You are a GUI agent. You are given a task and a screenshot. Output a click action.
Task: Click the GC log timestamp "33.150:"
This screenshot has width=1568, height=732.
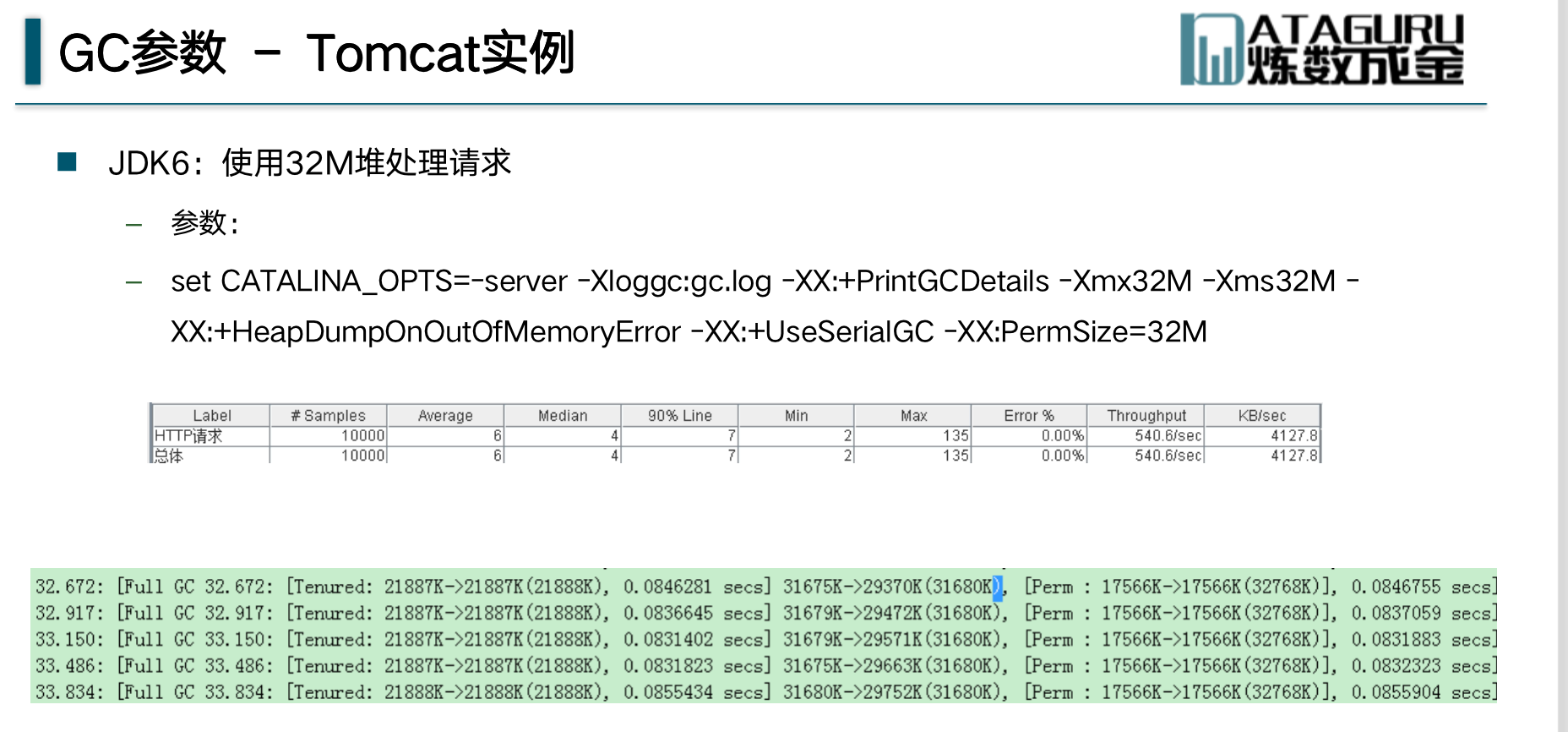(69, 639)
